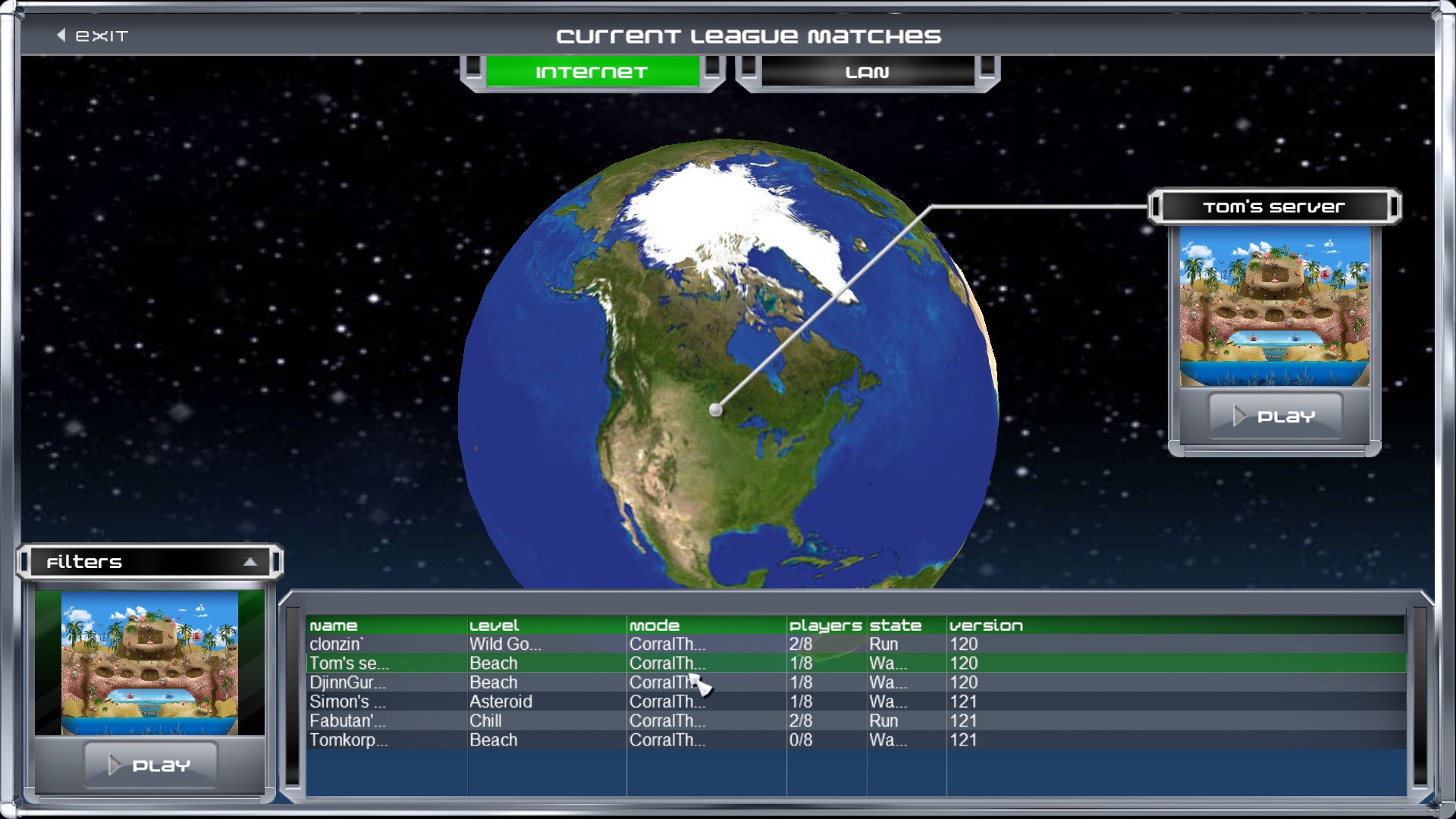Viewport: 1456px width, 819px height.
Task: Click the Filters title bar label
Action: click(86, 562)
